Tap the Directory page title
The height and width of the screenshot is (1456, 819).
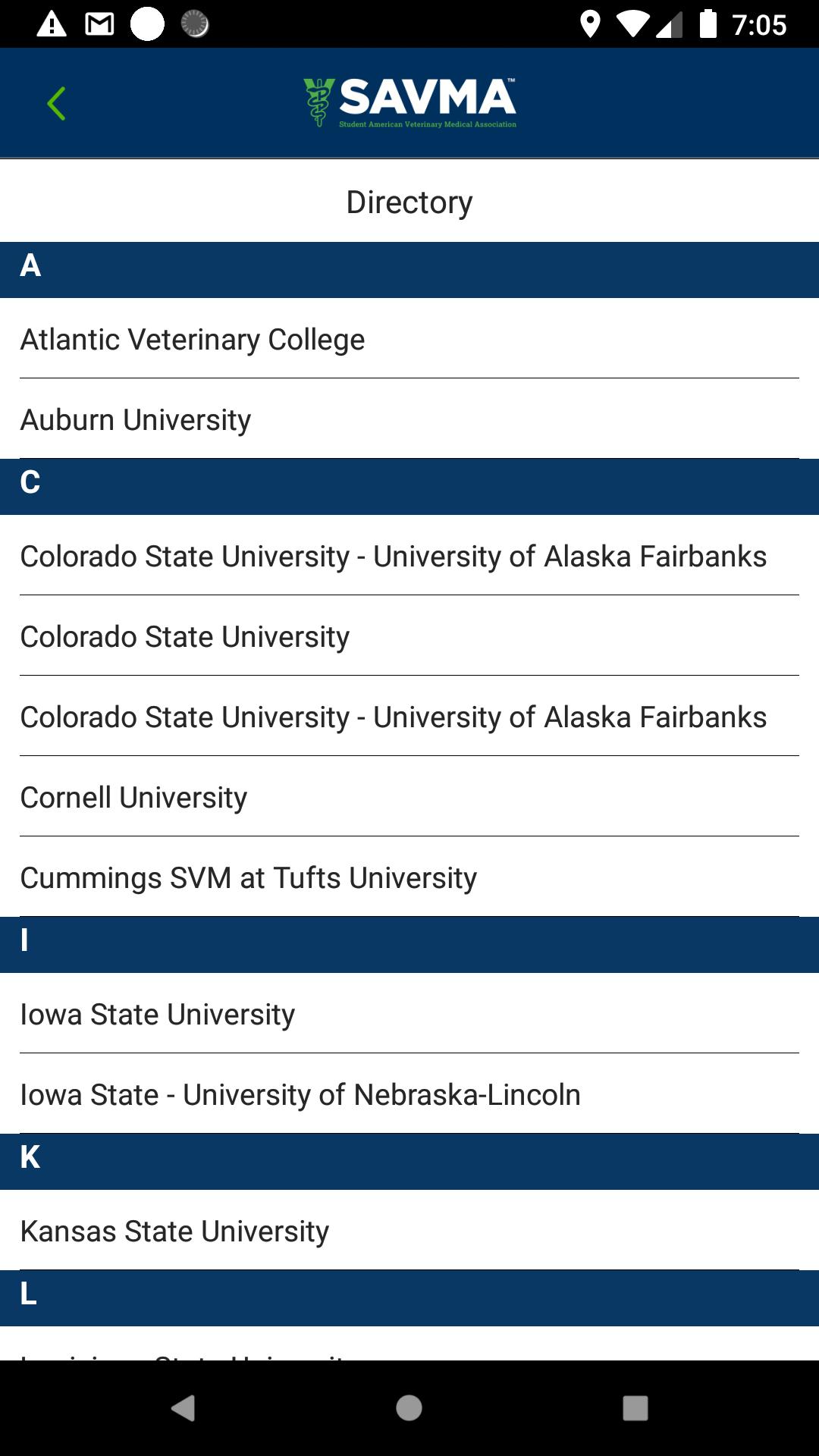tap(409, 202)
